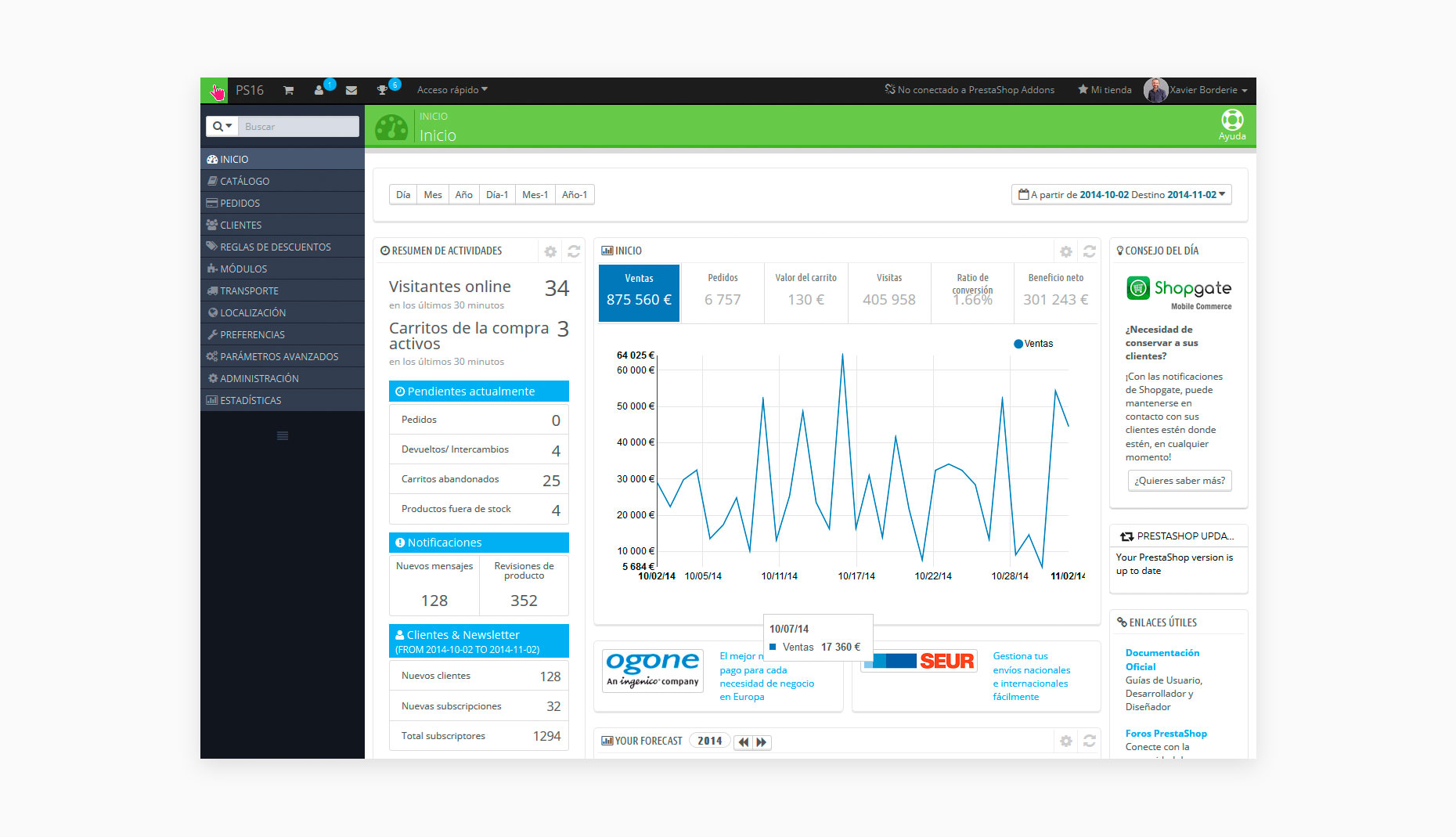
Task: Open the Clientes sidebar menu item
Action: click(283, 225)
